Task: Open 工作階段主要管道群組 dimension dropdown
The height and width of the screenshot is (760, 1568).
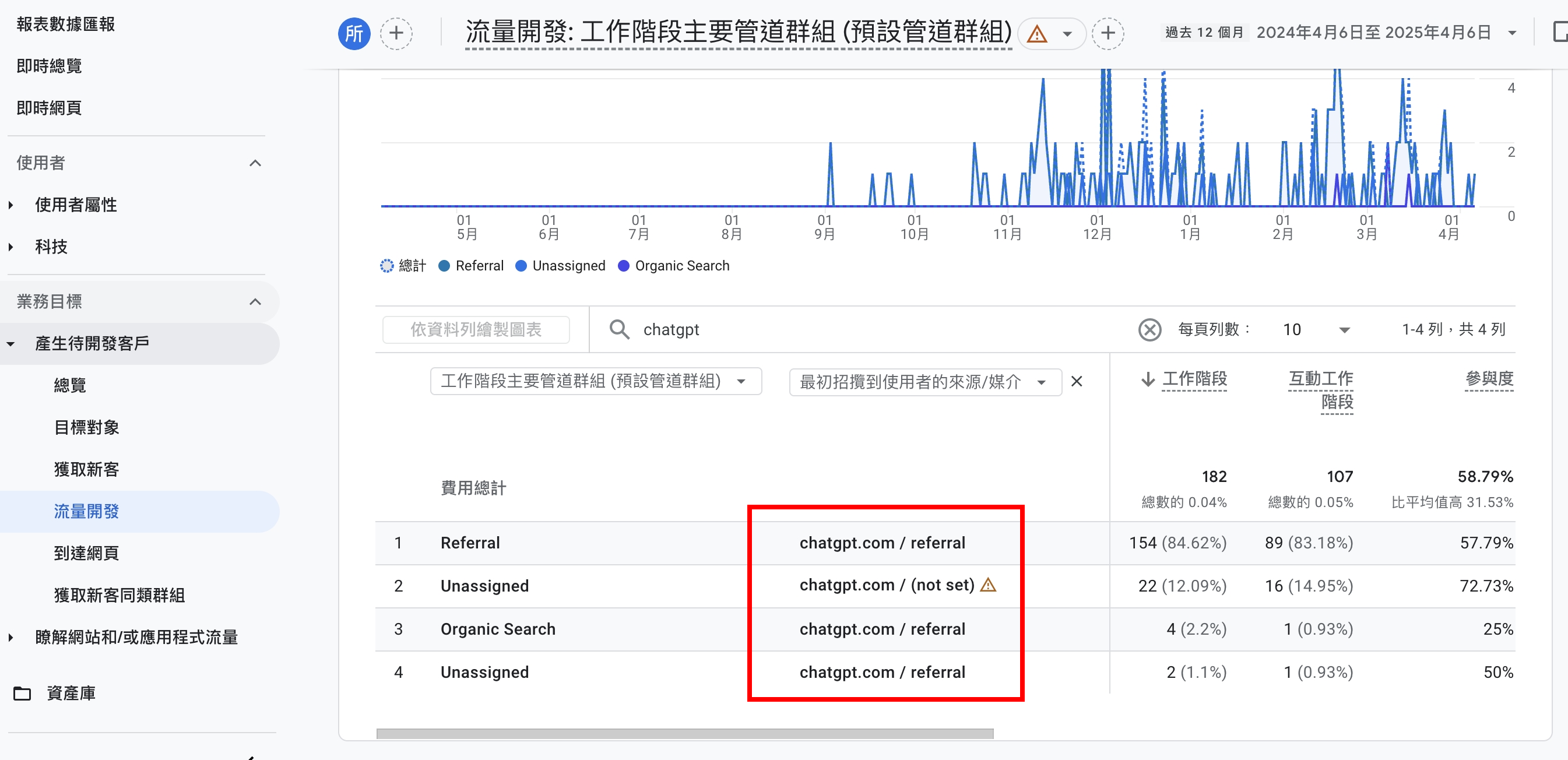Action: [596, 382]
